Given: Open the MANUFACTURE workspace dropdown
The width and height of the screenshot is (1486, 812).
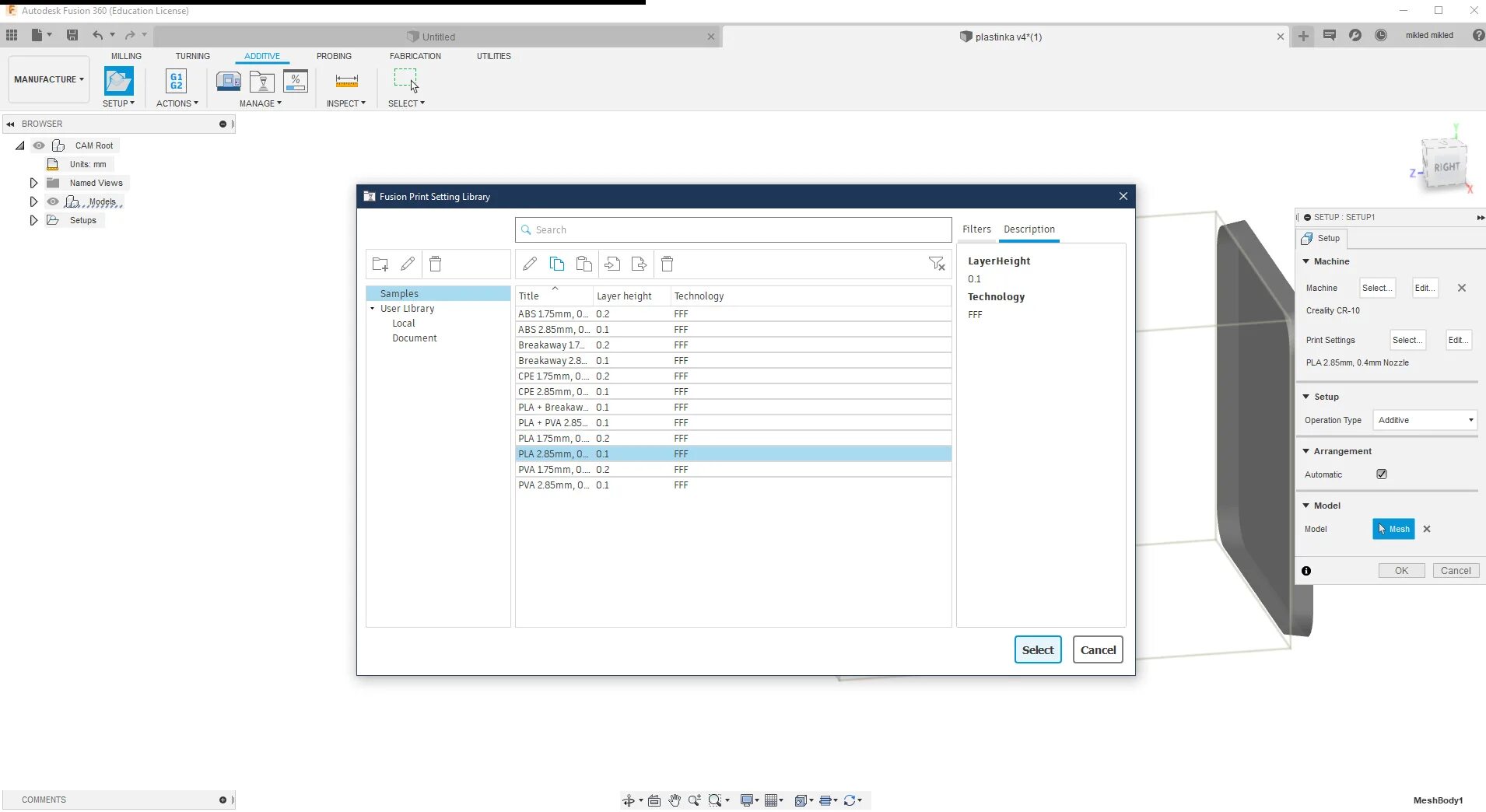Looking at the screenshot, I should pyautogui.click(x=49, y=79).
